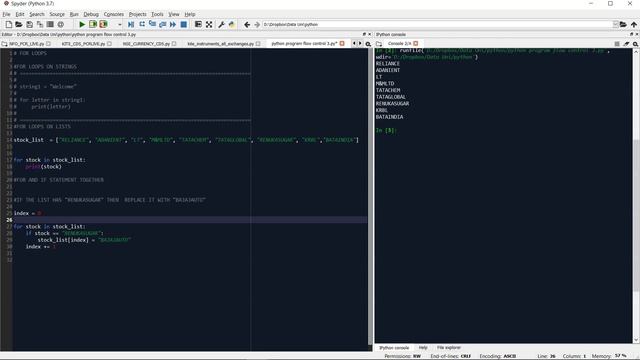
Task: Switch to the kite_instruments_all_exchanges.py tab
Action: (220, 44)
